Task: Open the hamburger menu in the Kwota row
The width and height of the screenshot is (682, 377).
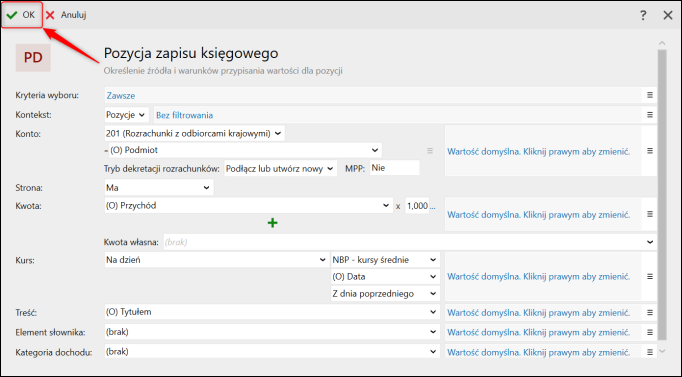Action: [x=650, y=214]
